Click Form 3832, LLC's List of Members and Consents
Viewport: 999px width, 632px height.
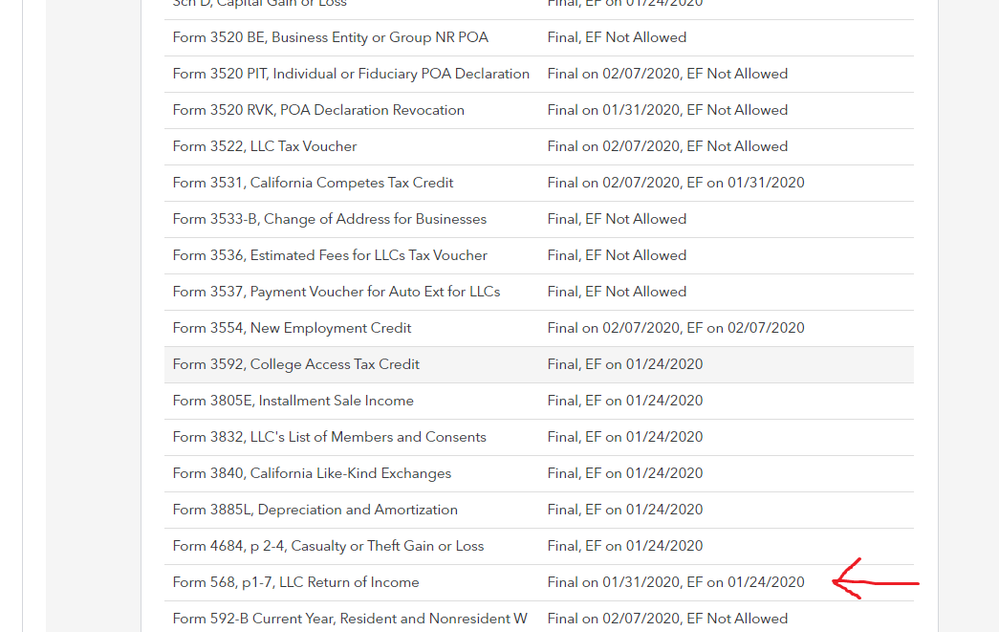pos(329,437)
